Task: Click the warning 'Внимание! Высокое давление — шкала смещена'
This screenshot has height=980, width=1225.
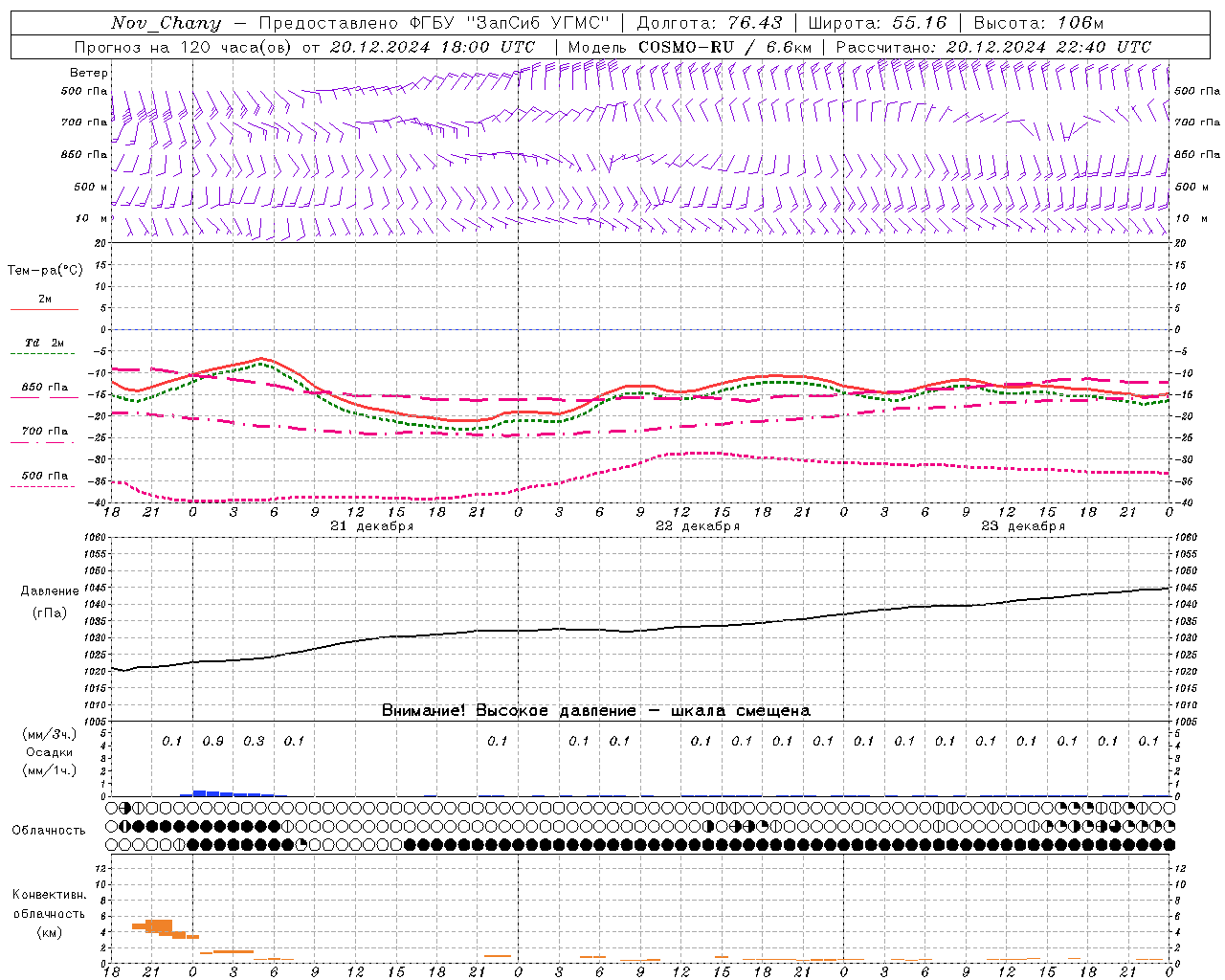Action: tap(595, 711)
